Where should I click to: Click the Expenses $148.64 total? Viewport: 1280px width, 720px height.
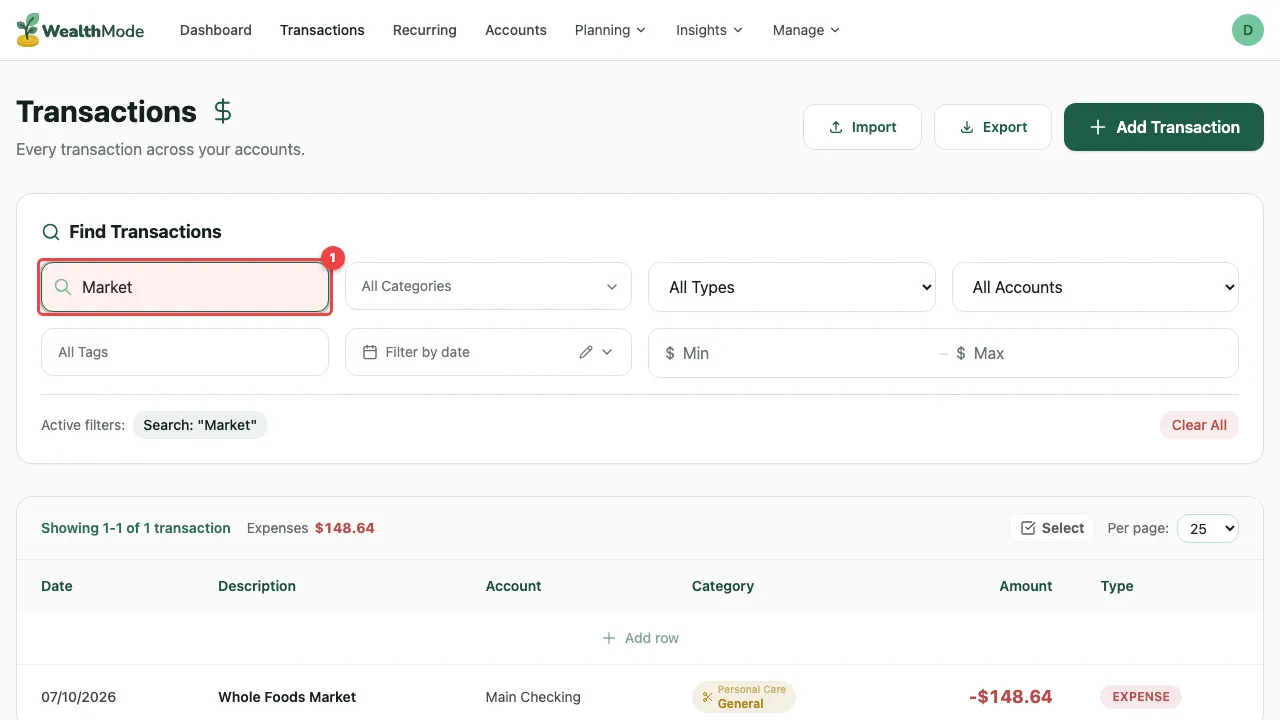[x=310, y=528]
